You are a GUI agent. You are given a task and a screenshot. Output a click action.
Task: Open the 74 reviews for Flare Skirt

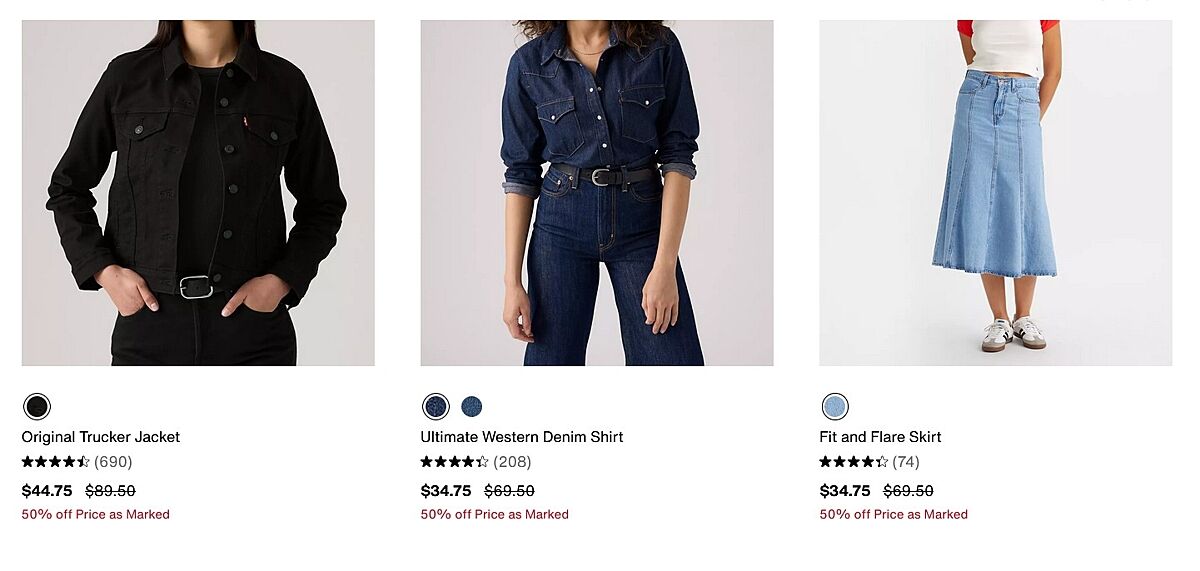pyautogui.click(x=906, y=462)
